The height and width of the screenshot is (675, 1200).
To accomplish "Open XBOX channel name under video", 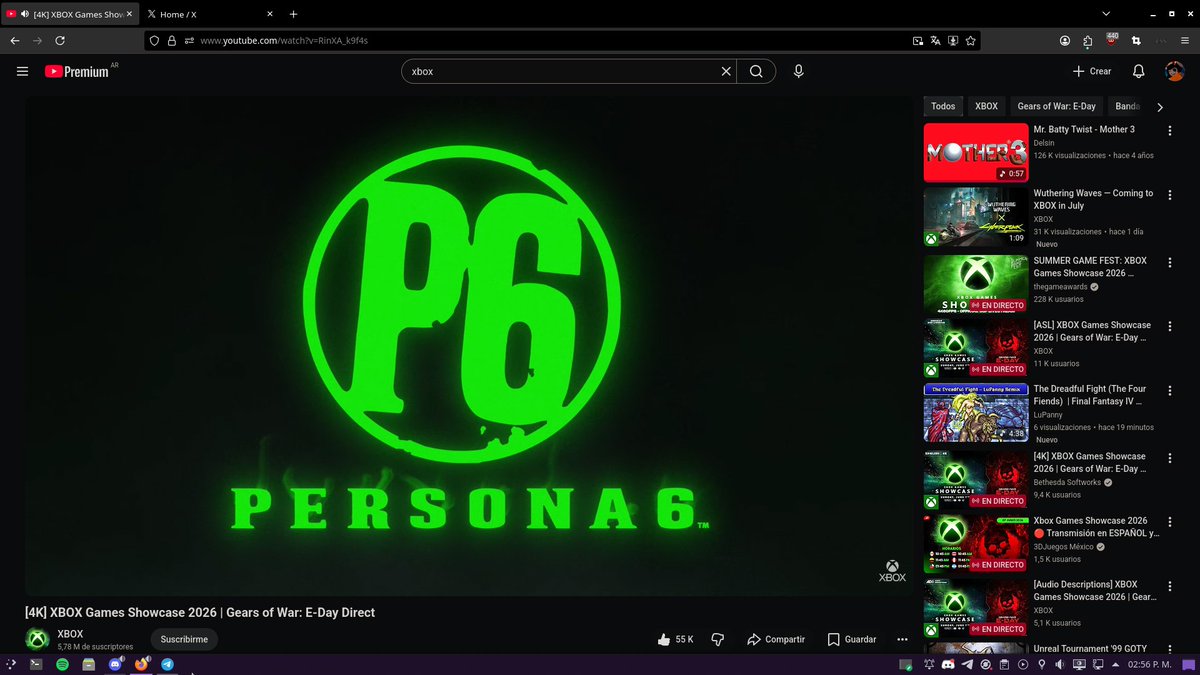I will coord(70,633).
